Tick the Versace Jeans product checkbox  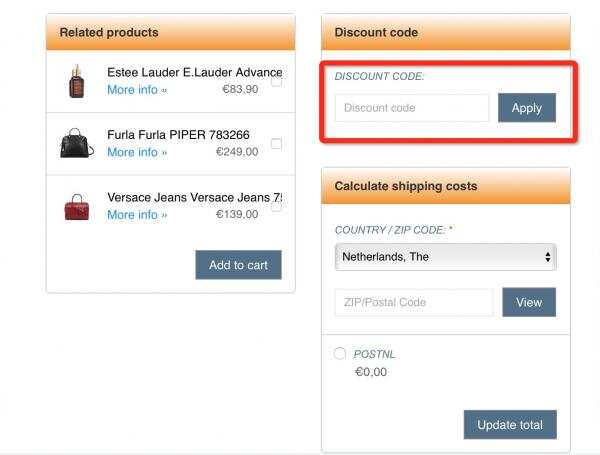276,207
